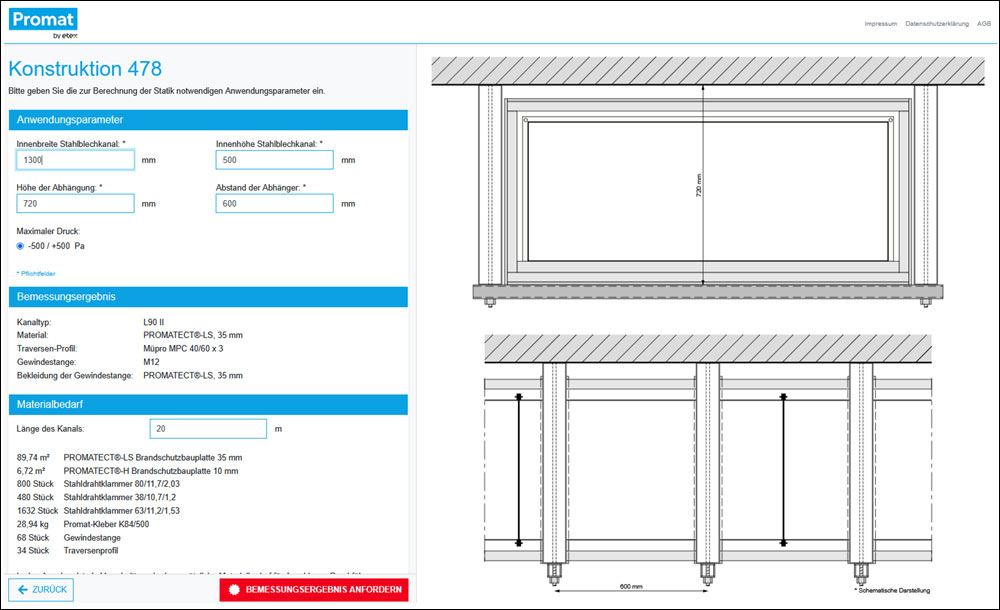The height and width of the screenshot is (610, 1000).
Task: Click the Anwendungsparameter section header
Action: point(208,120)
